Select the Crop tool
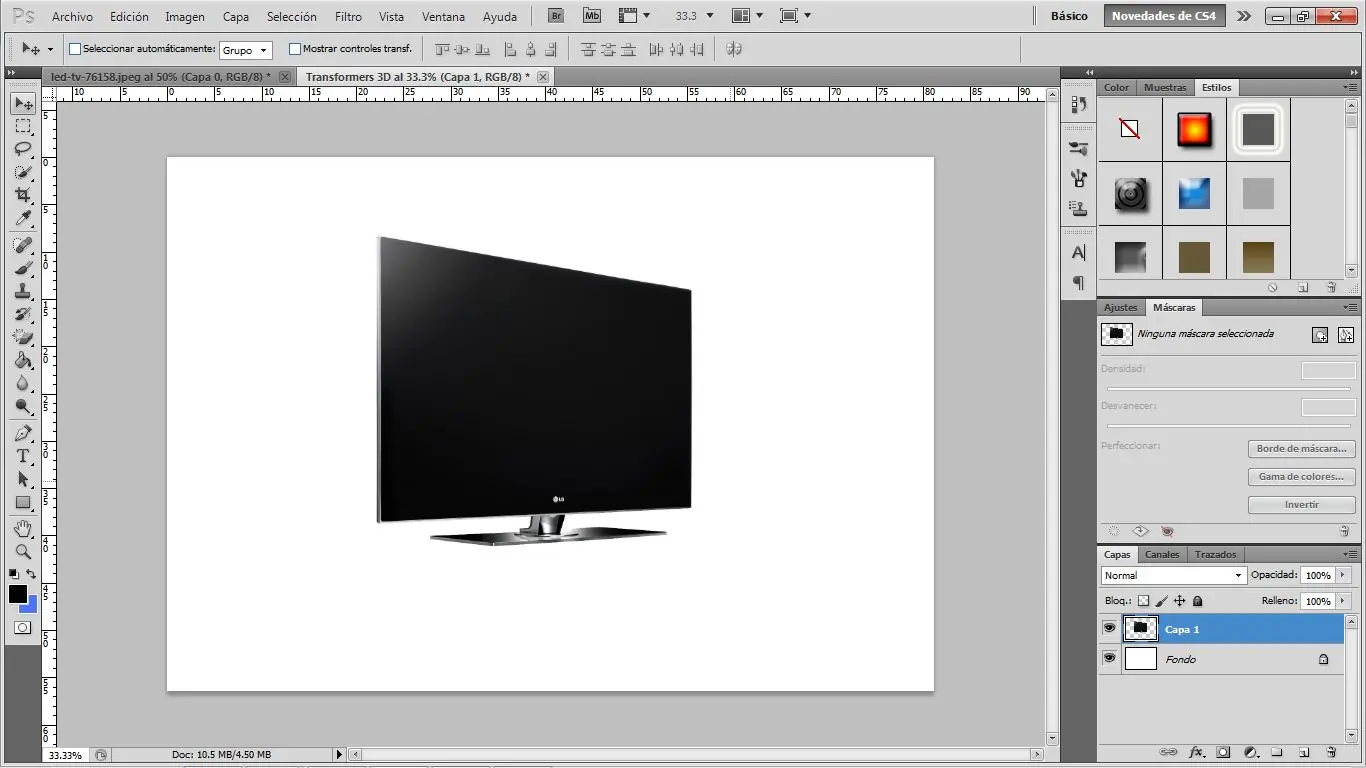The image size is (1366, 768). (x=23, y=195)
